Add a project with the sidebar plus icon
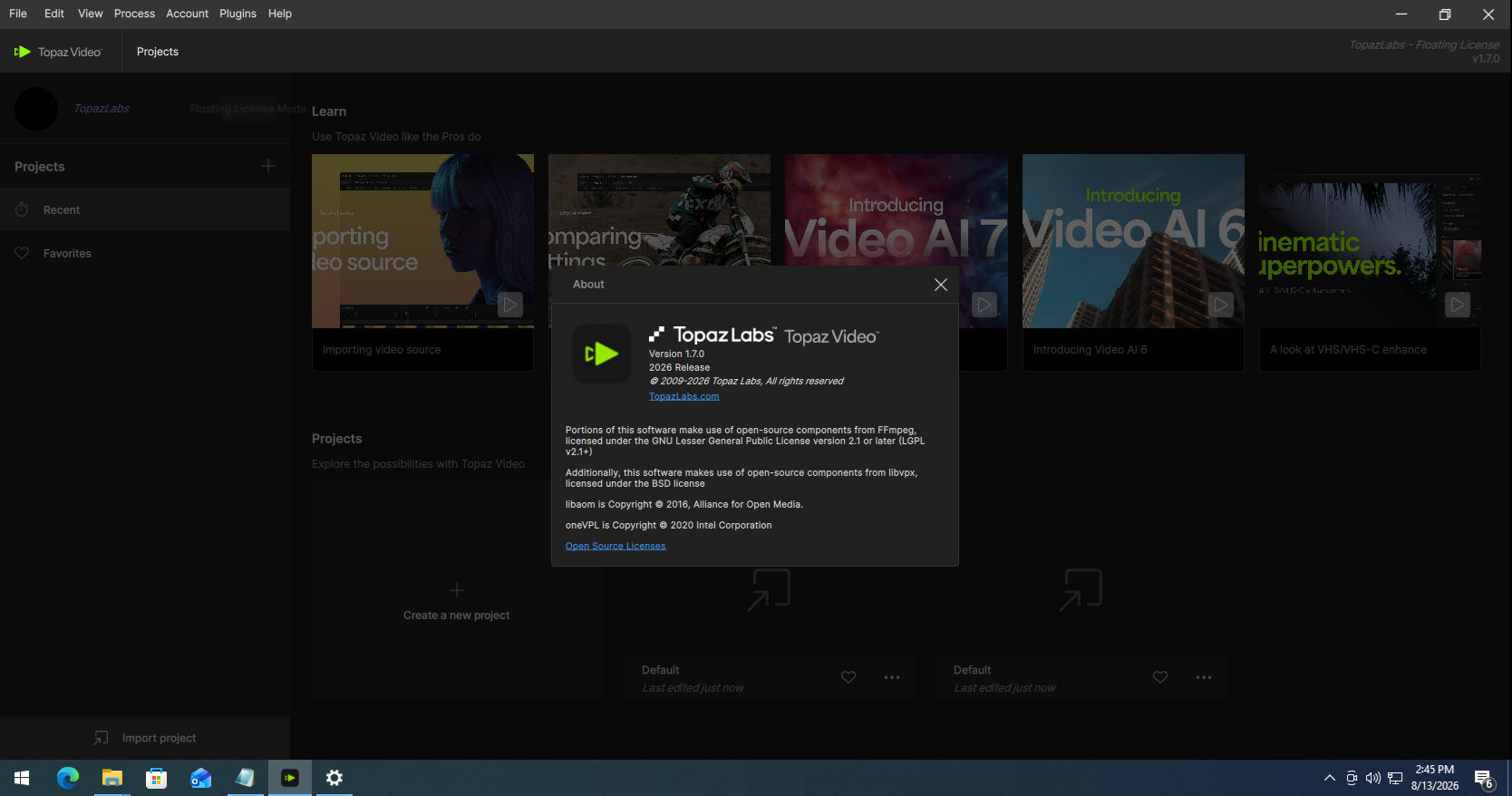This screenshot has height=796, width=1512. click(268, 166)
